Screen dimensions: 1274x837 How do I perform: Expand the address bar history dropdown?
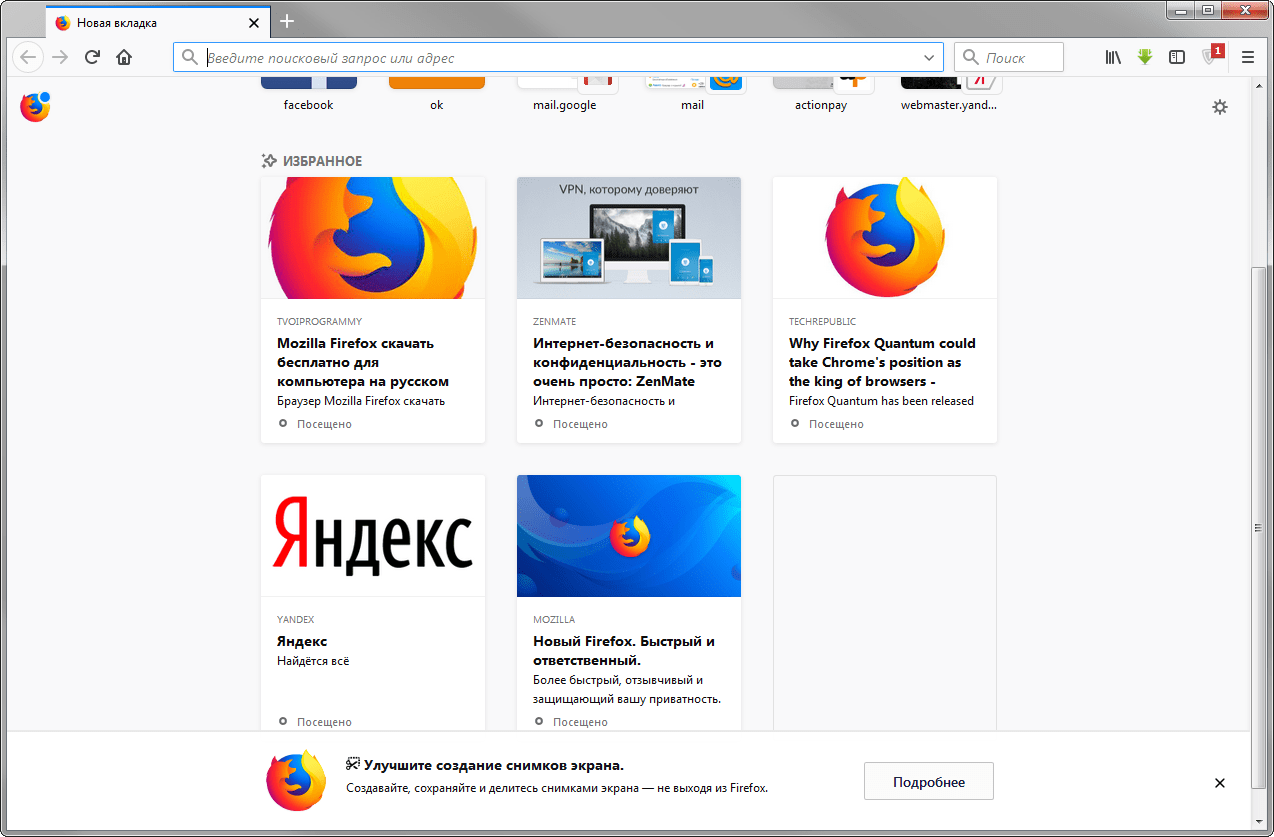pos(929,58)
